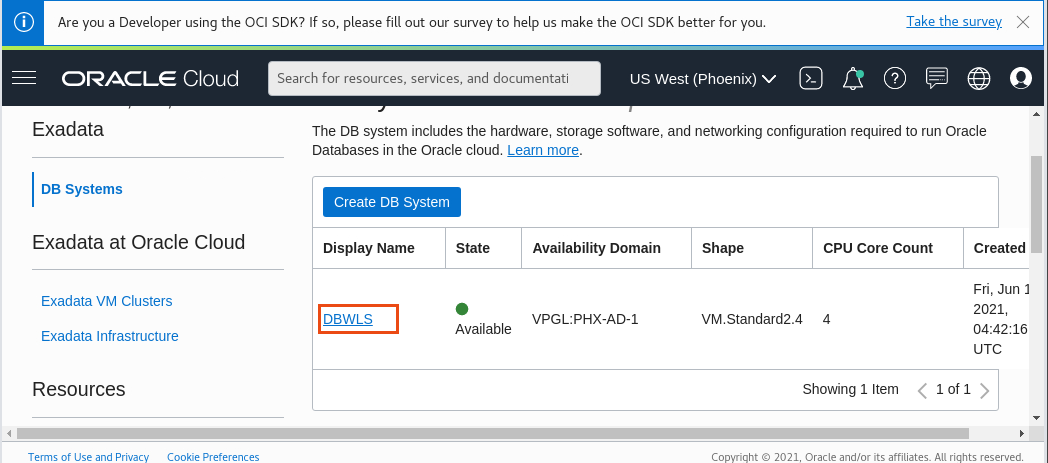Open Exadata VM Clusters in sidebar
Viewport: 1048px width, 463px height.
click(106, 301)
